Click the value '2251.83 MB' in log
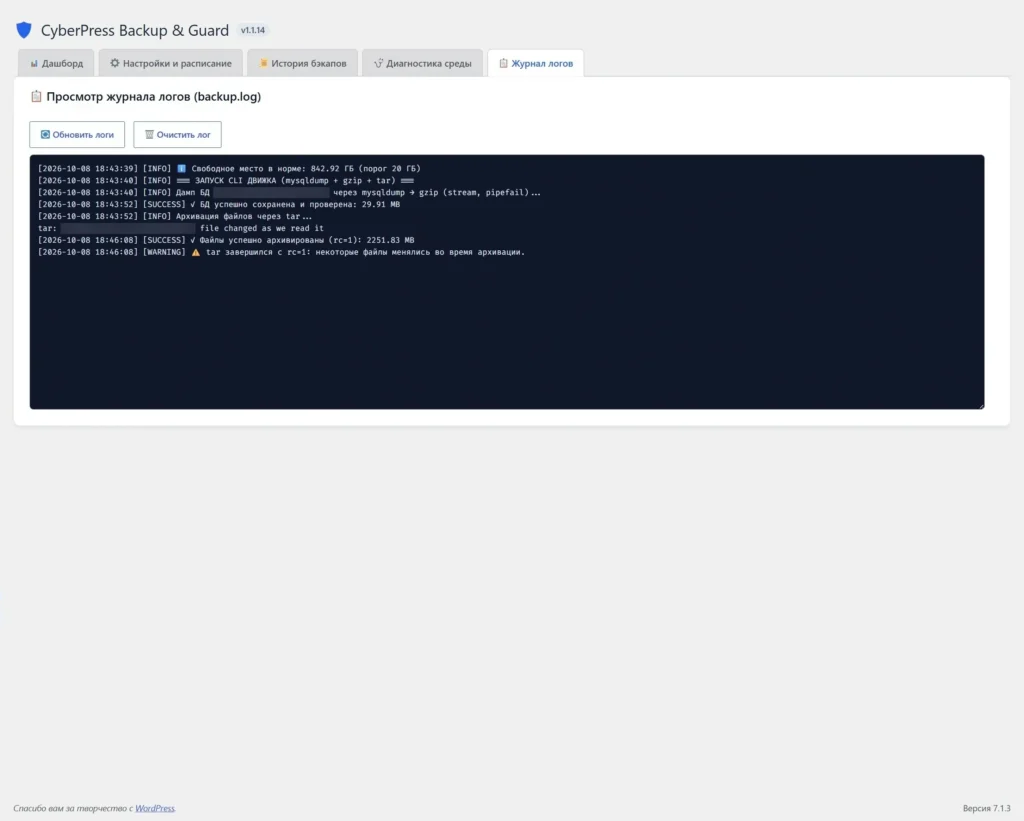The height and width of the screenshot is (821, 1024). 391,240
